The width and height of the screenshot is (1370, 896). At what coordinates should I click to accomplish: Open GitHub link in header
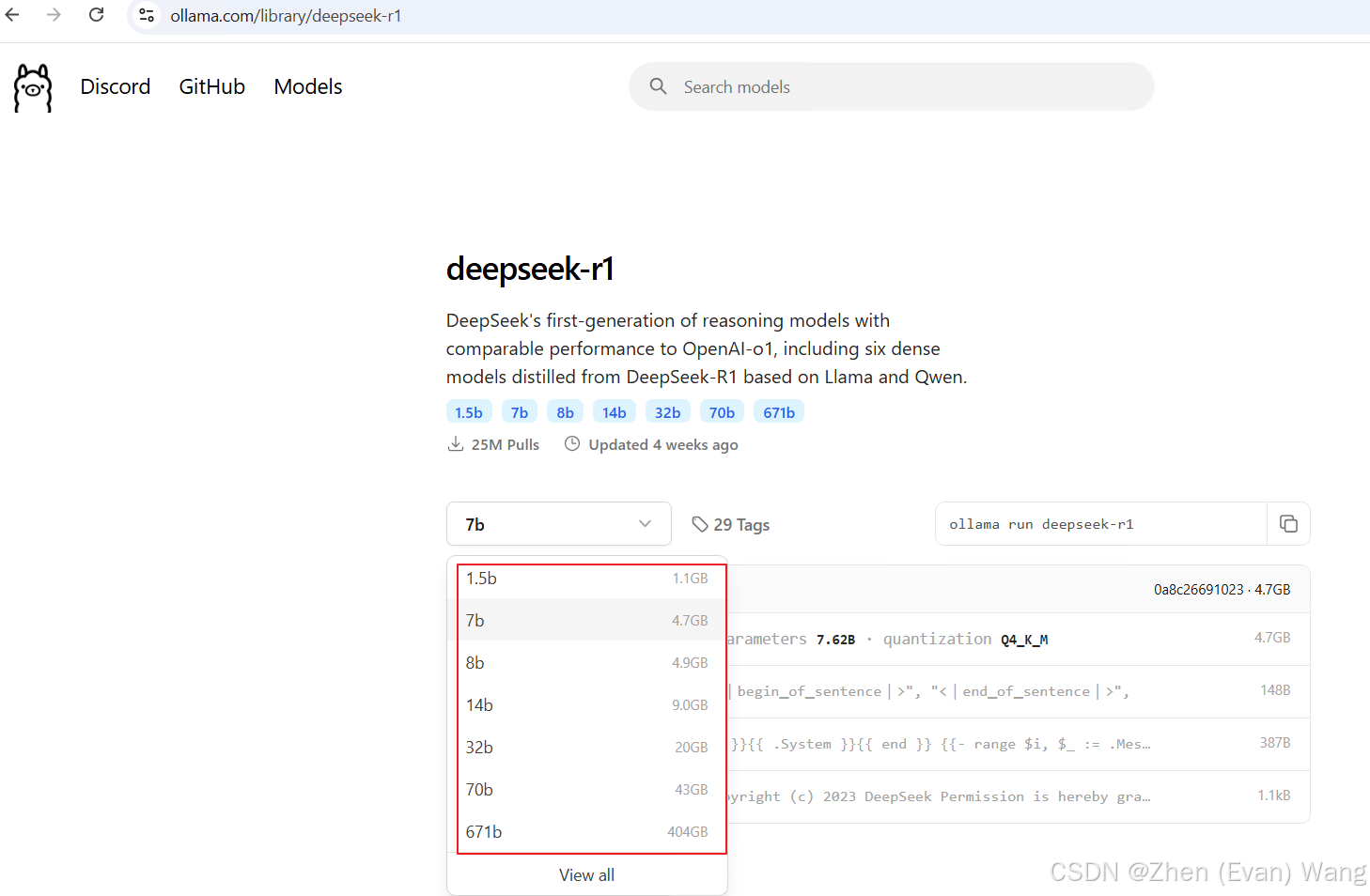tap(212, 86)
